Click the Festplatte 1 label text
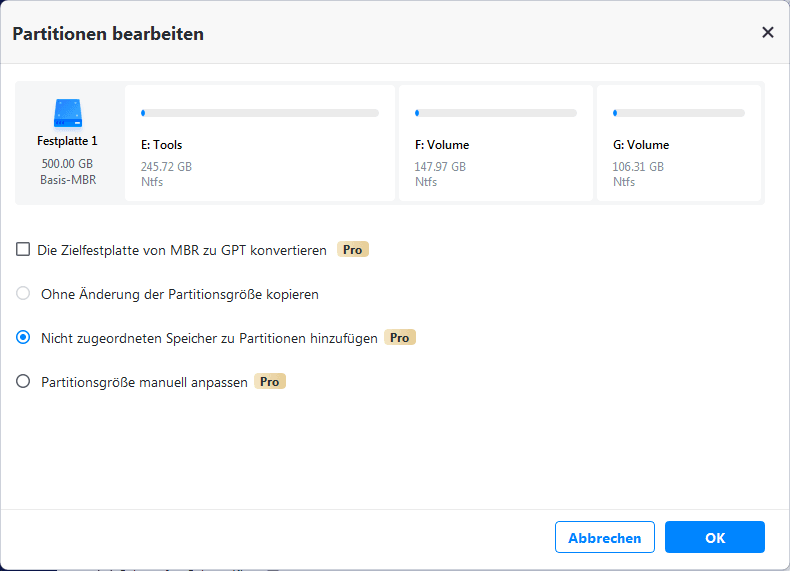The image size is (790, 571). 68,141
